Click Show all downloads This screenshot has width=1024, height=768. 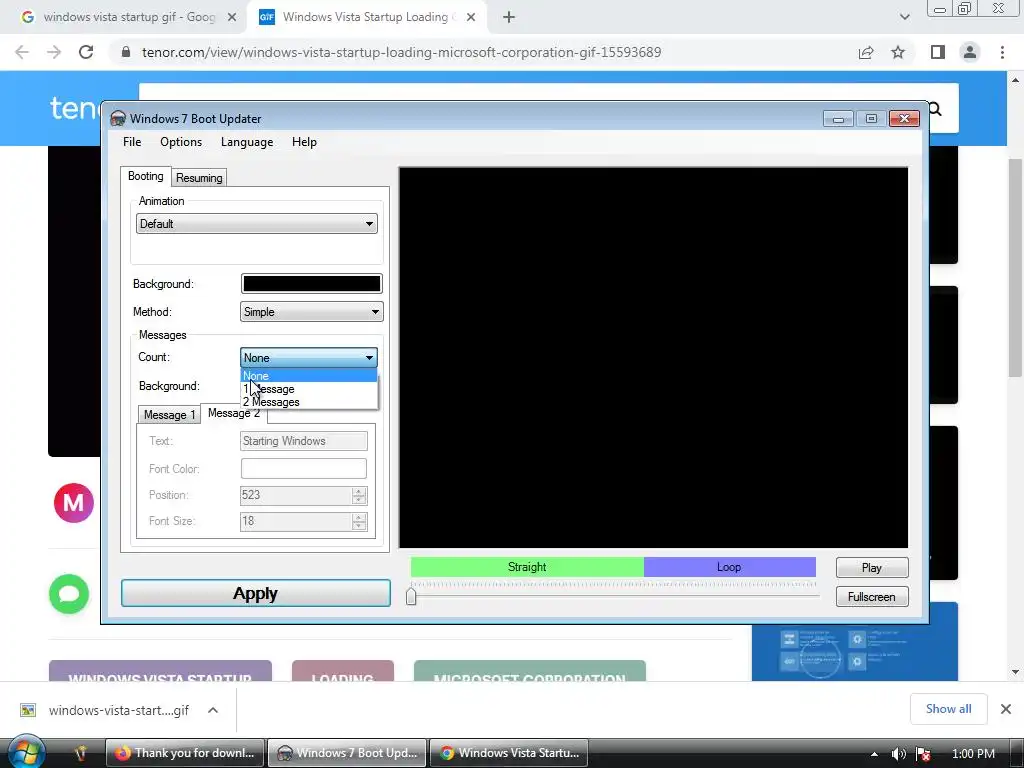click(948, 709)
